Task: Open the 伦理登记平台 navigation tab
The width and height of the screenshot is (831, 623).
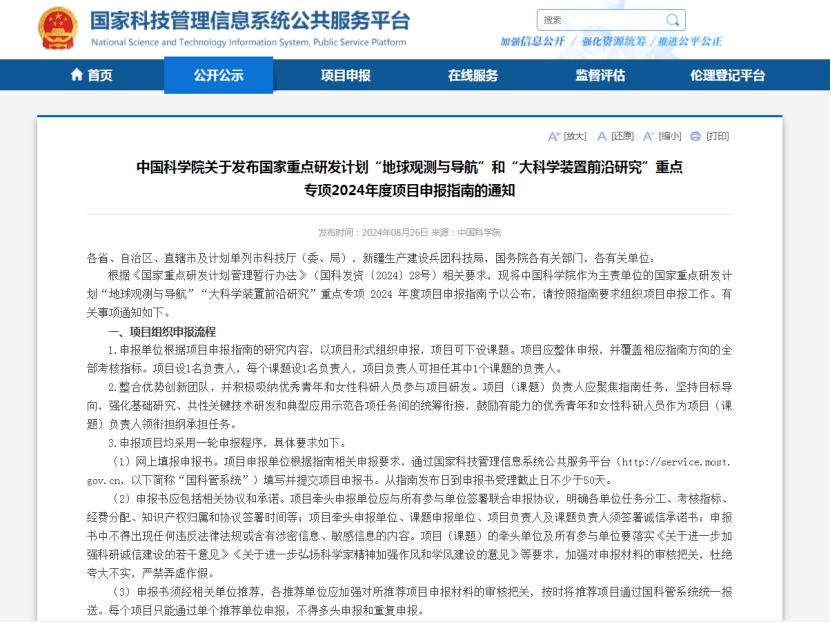Action: point(727,75)
